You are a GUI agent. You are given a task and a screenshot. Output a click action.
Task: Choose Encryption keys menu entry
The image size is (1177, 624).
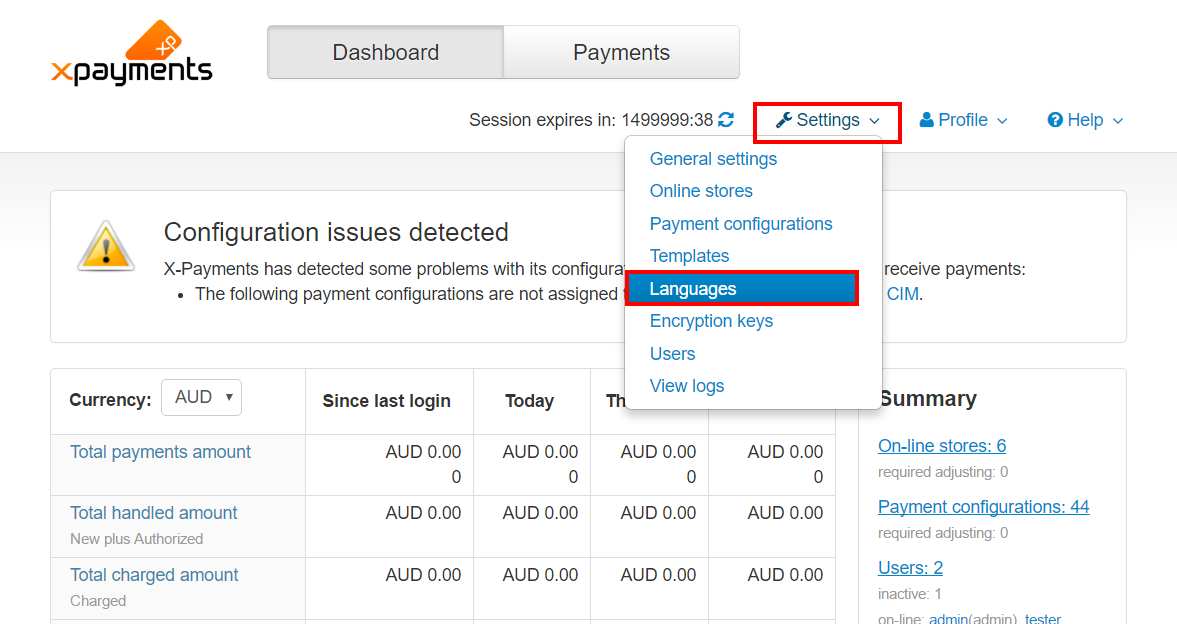point(711,321)
